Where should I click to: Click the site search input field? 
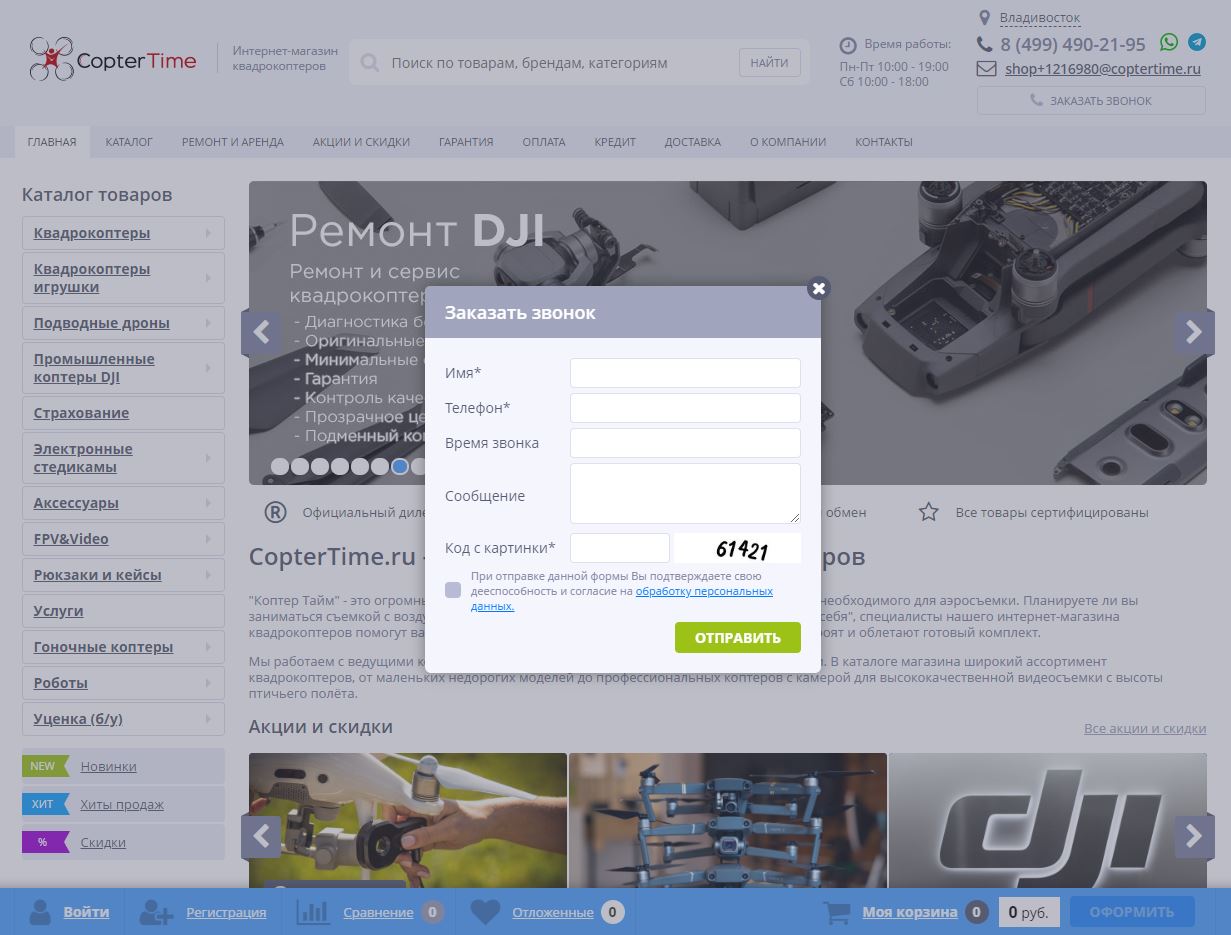pos(560,63)
